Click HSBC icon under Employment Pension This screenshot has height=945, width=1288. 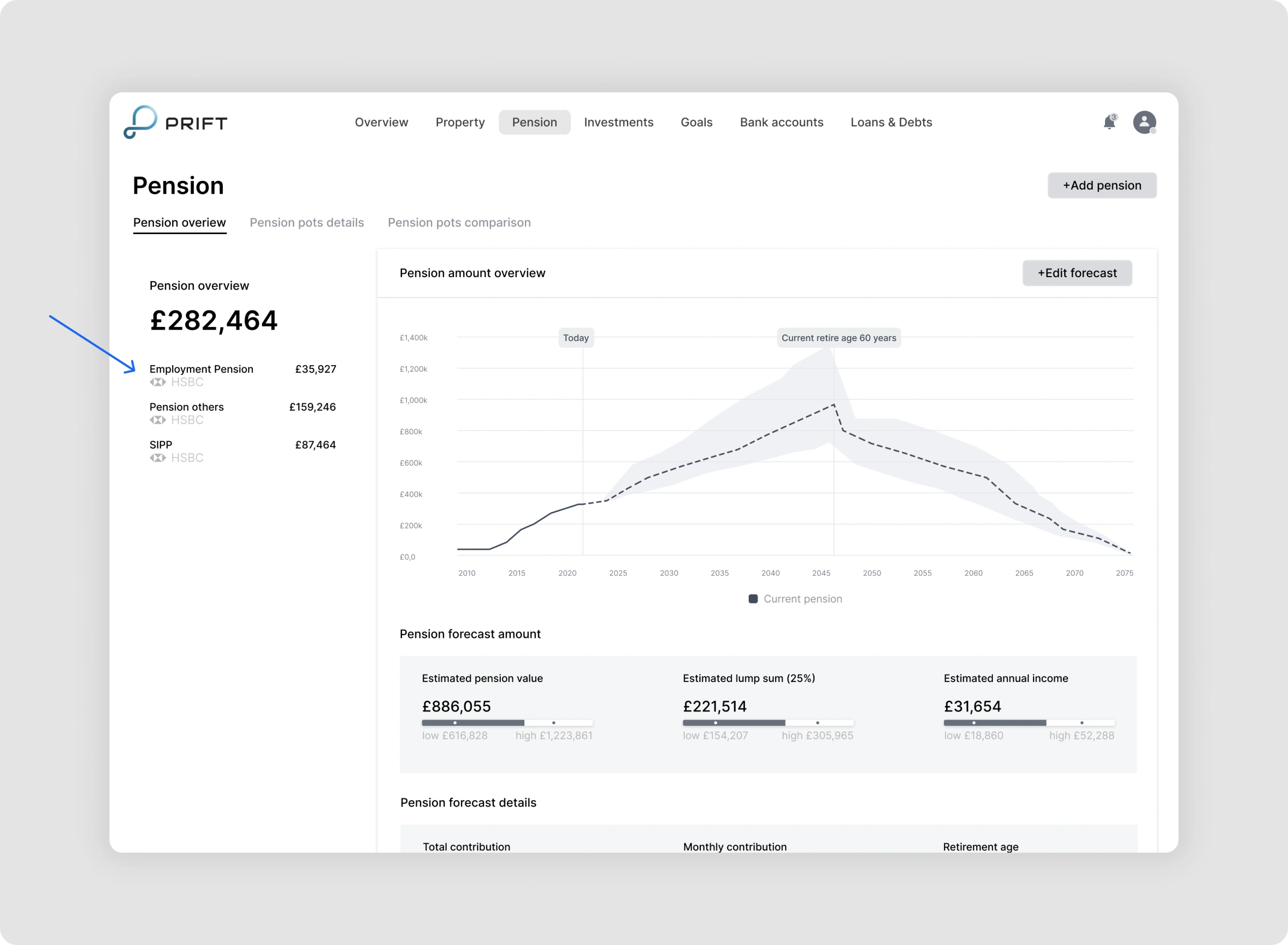(x=158, y=382)
